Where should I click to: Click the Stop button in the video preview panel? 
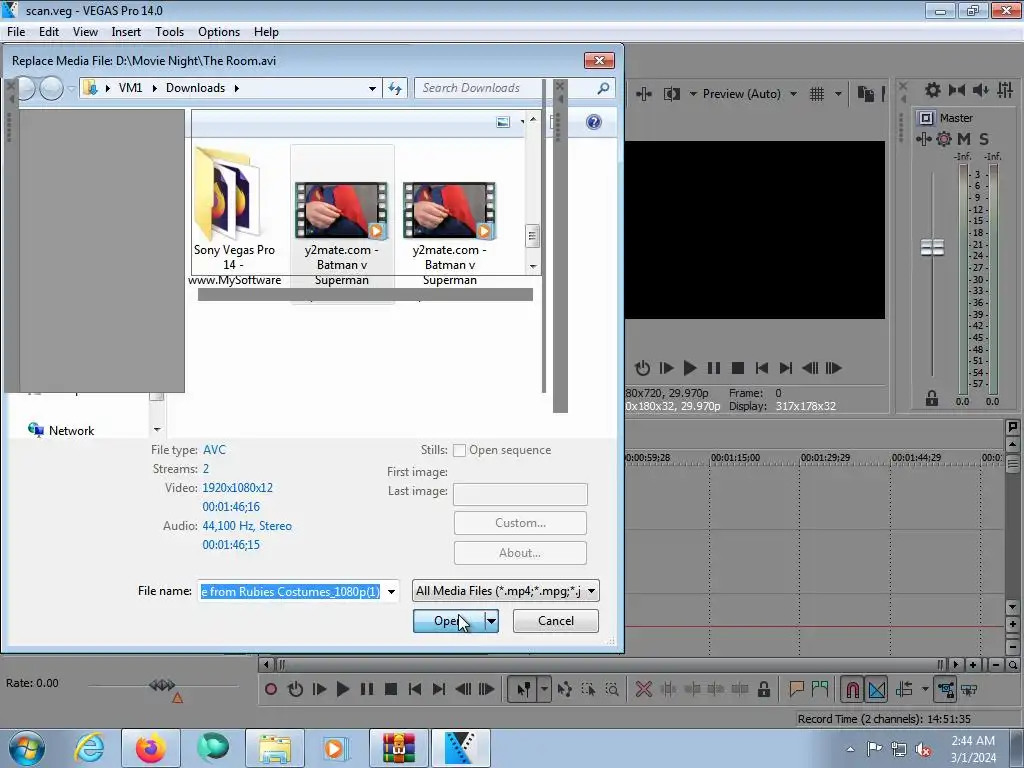(738, 368)
